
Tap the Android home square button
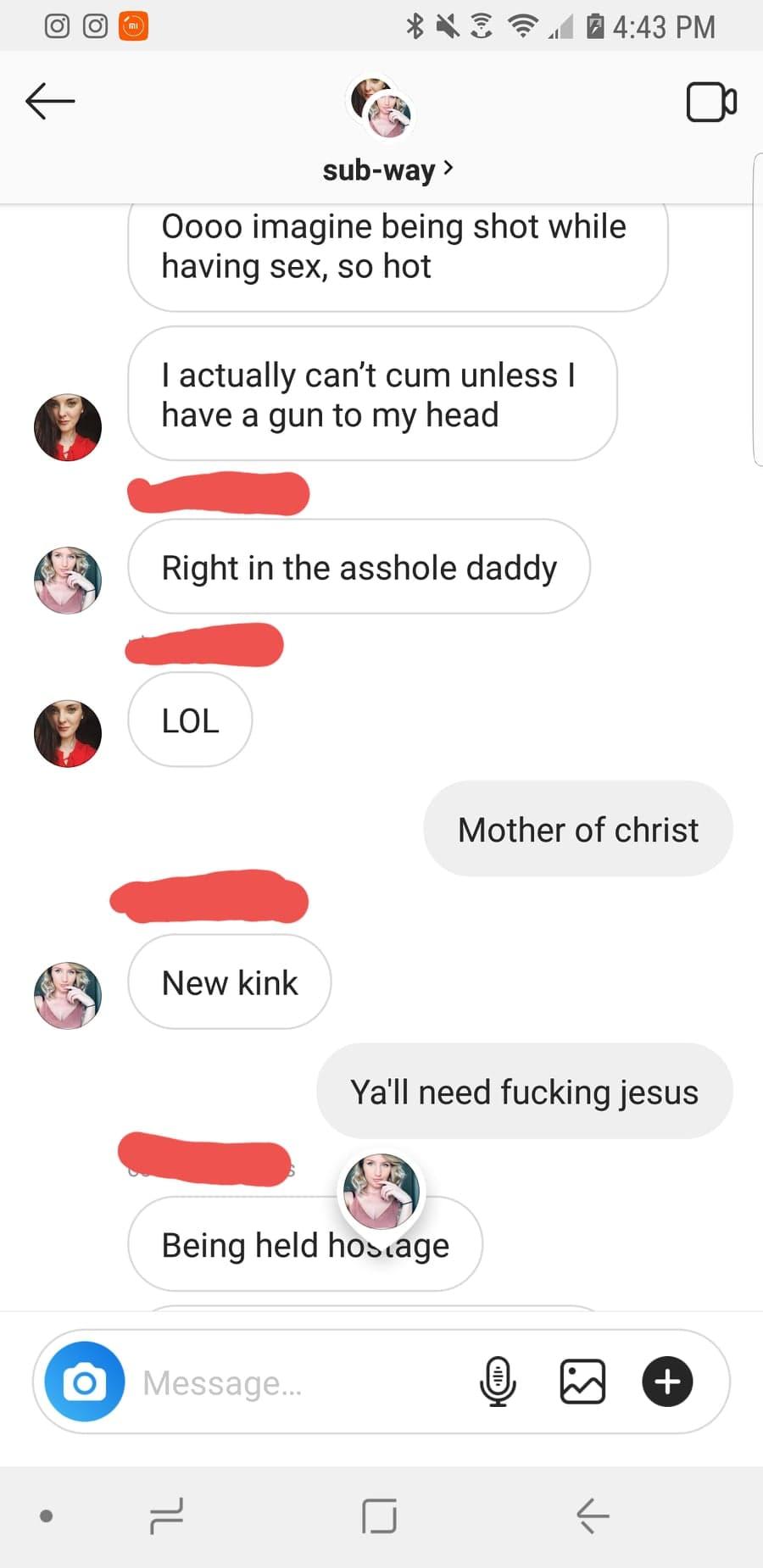(379, 1516)
